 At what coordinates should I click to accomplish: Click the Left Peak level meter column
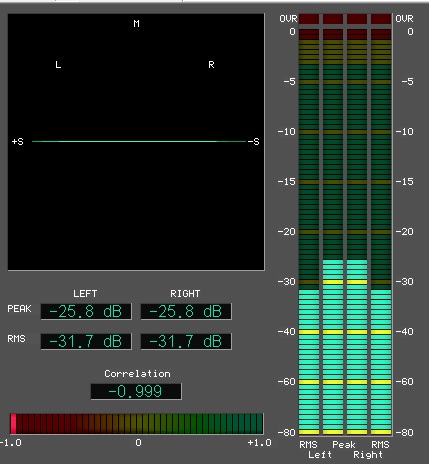pyautogui.click(x=333, y=232)
